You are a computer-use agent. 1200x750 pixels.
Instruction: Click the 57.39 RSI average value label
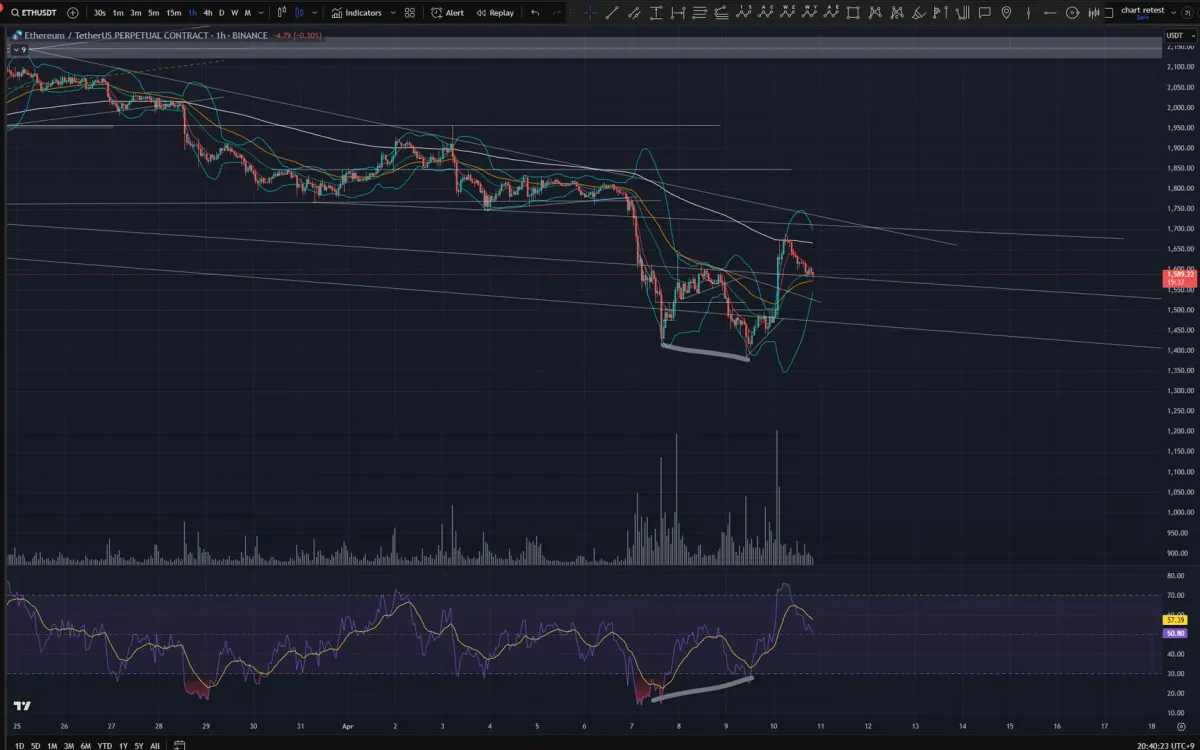tap(1175, 620)
